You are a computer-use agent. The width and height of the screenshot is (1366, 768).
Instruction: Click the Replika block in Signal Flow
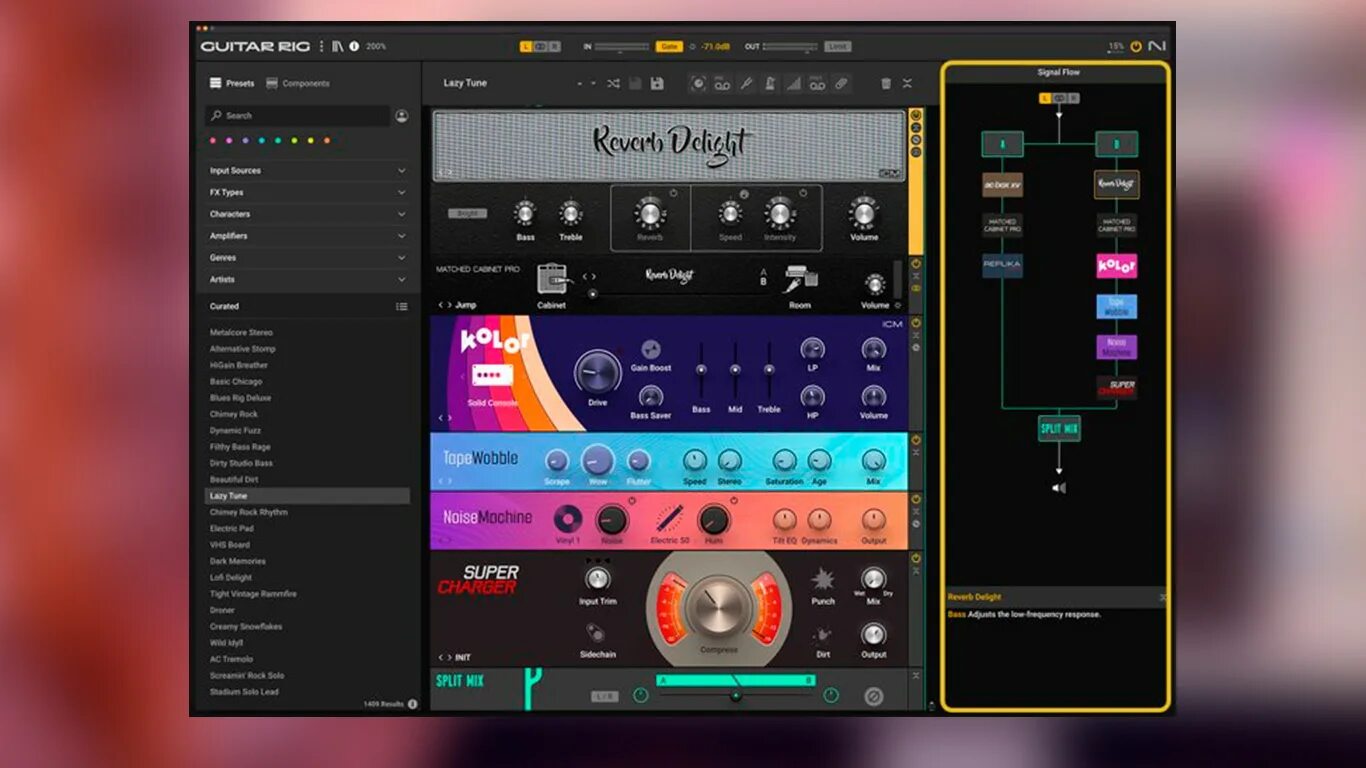point(1002,266)
